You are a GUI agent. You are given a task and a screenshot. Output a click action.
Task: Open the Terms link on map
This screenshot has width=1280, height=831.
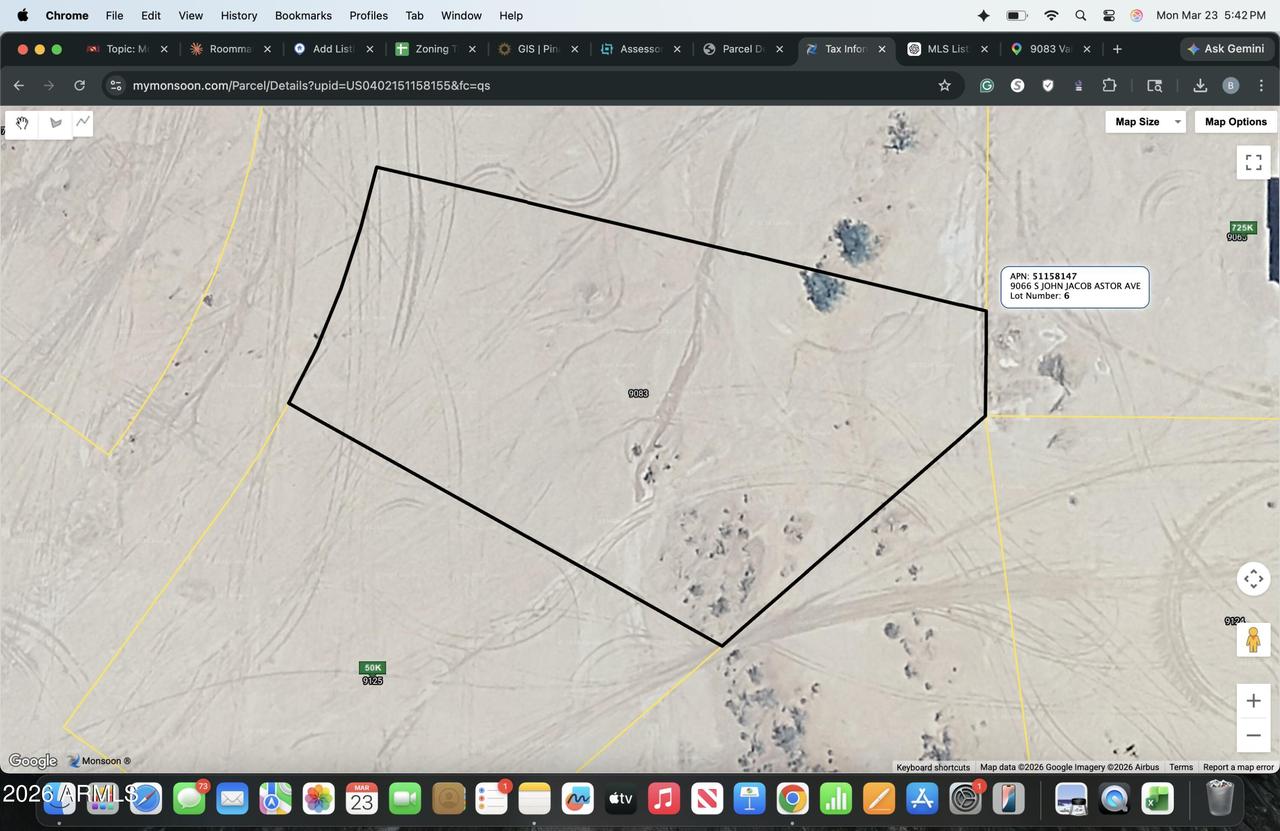1181,767
